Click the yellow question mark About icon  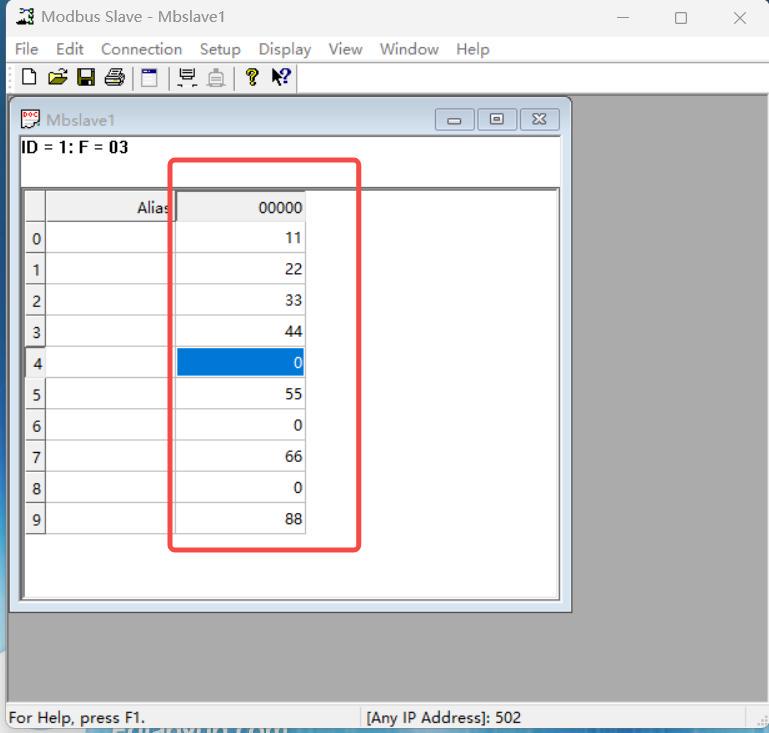point(251,77)
